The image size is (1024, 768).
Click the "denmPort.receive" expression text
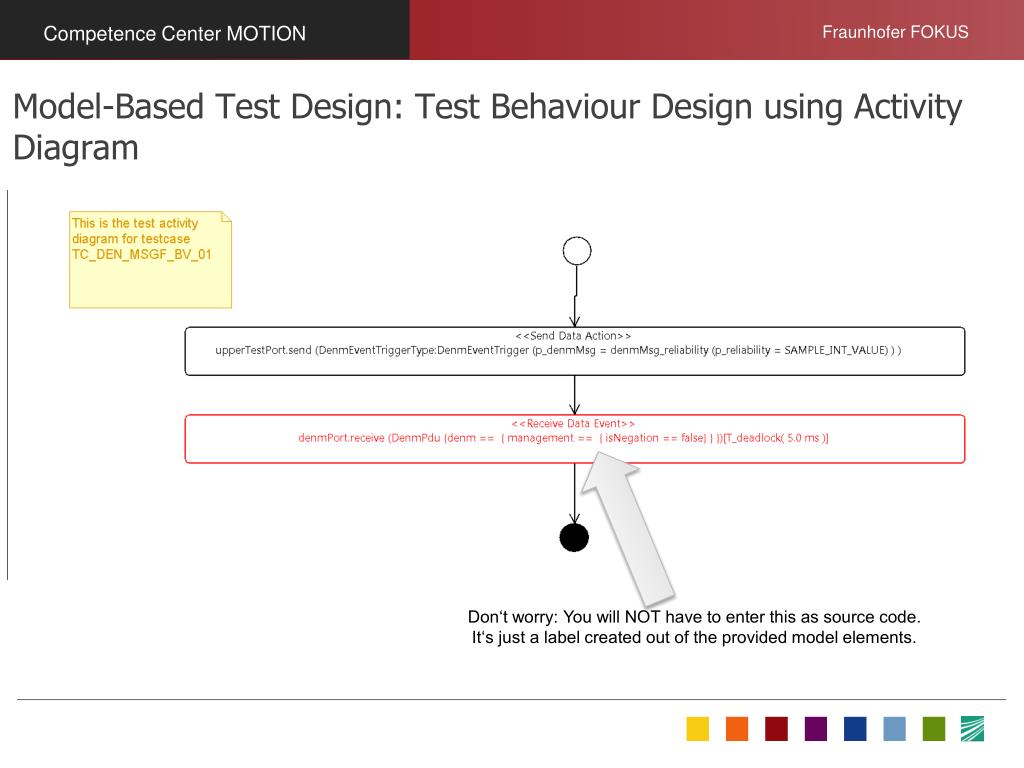point(563,438)
